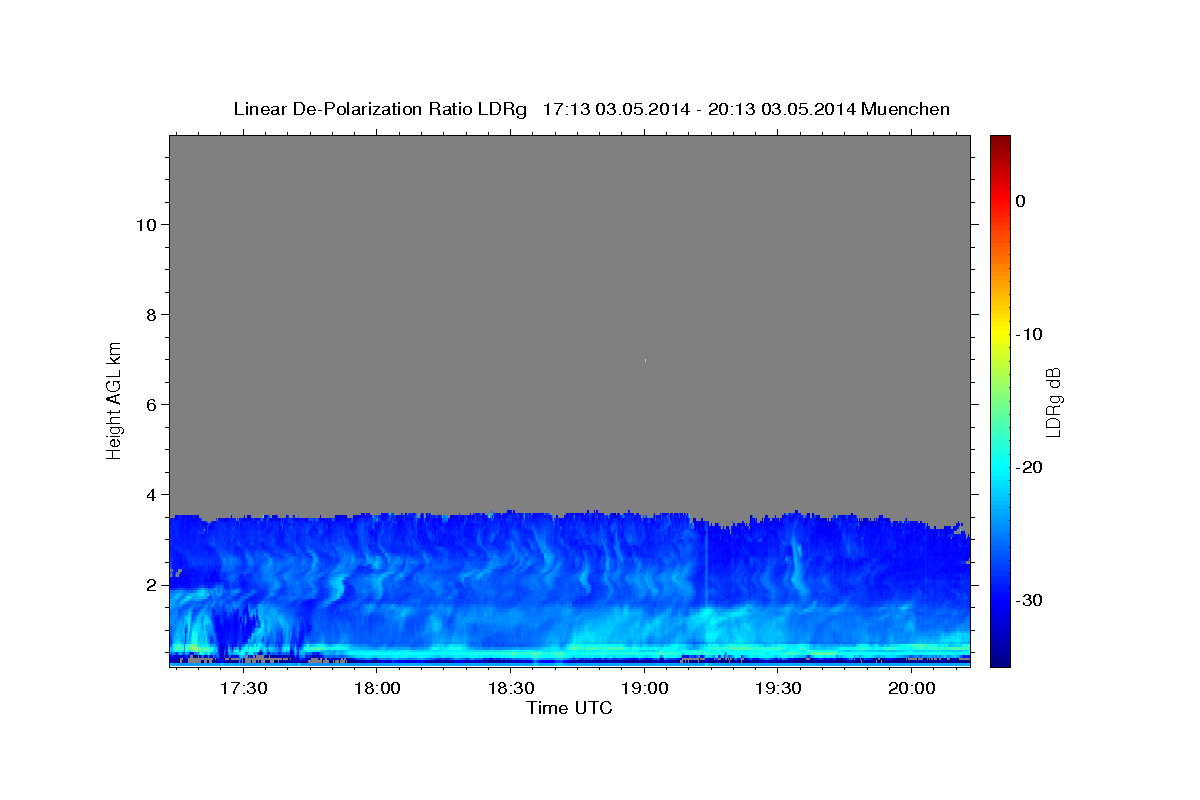Click the dark blue bottom of the colorbar

(x=1000, y=652)
